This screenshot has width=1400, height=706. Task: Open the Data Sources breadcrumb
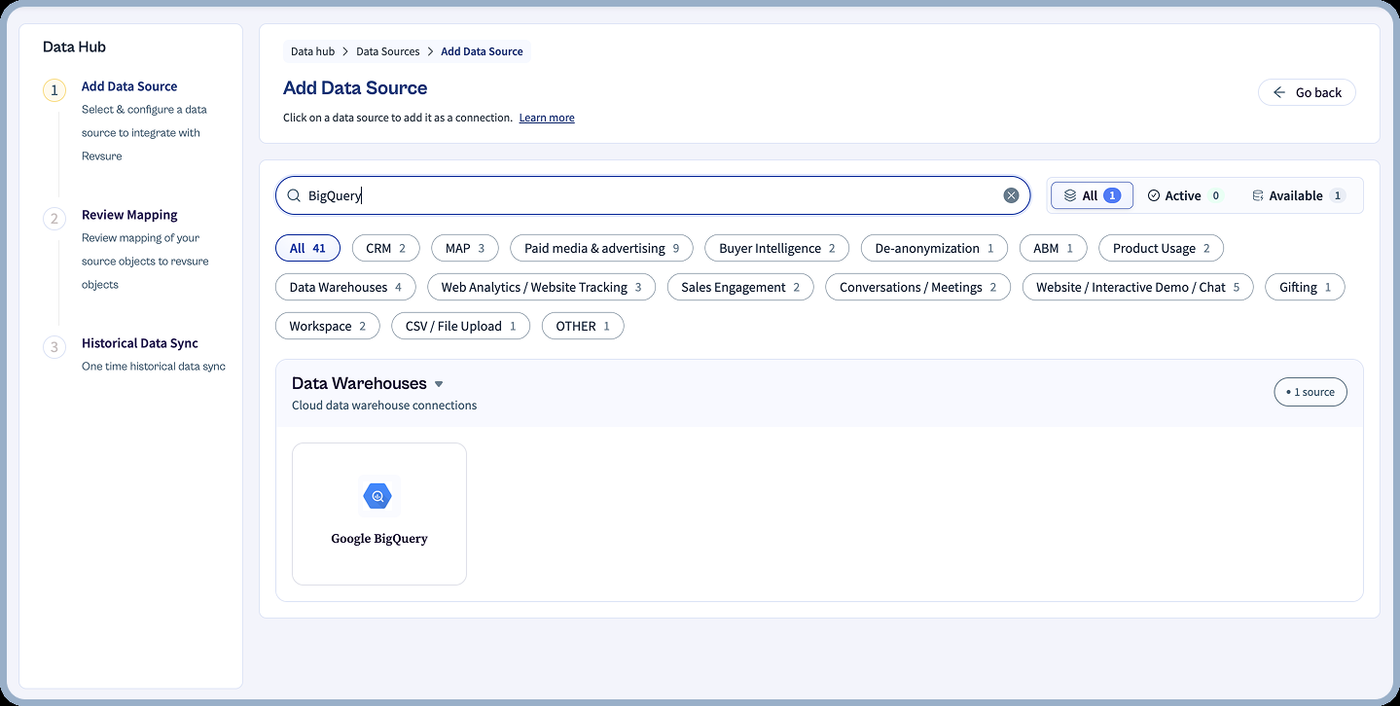click(x=388, y=51)
